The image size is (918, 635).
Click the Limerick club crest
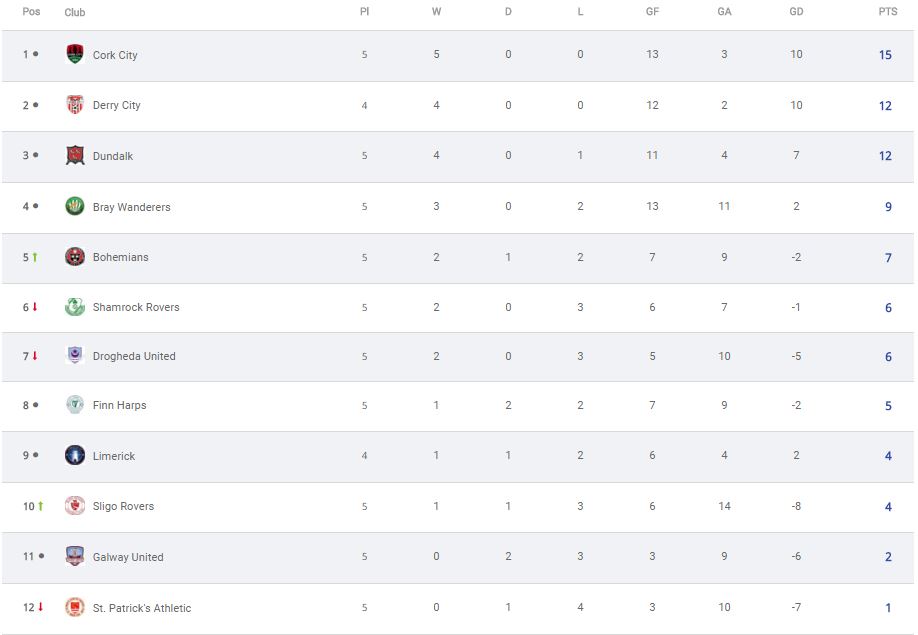coord(75,455)
